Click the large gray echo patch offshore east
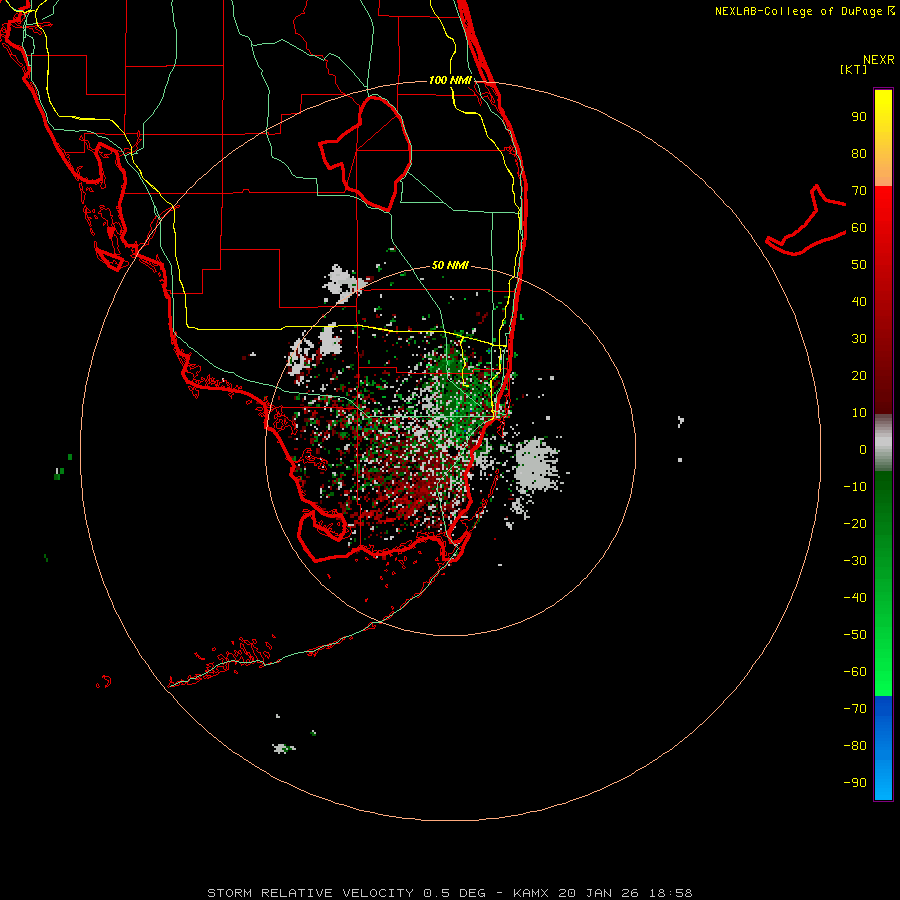The height and width of the screenshot is (900, 900). (x=537, y=465)
